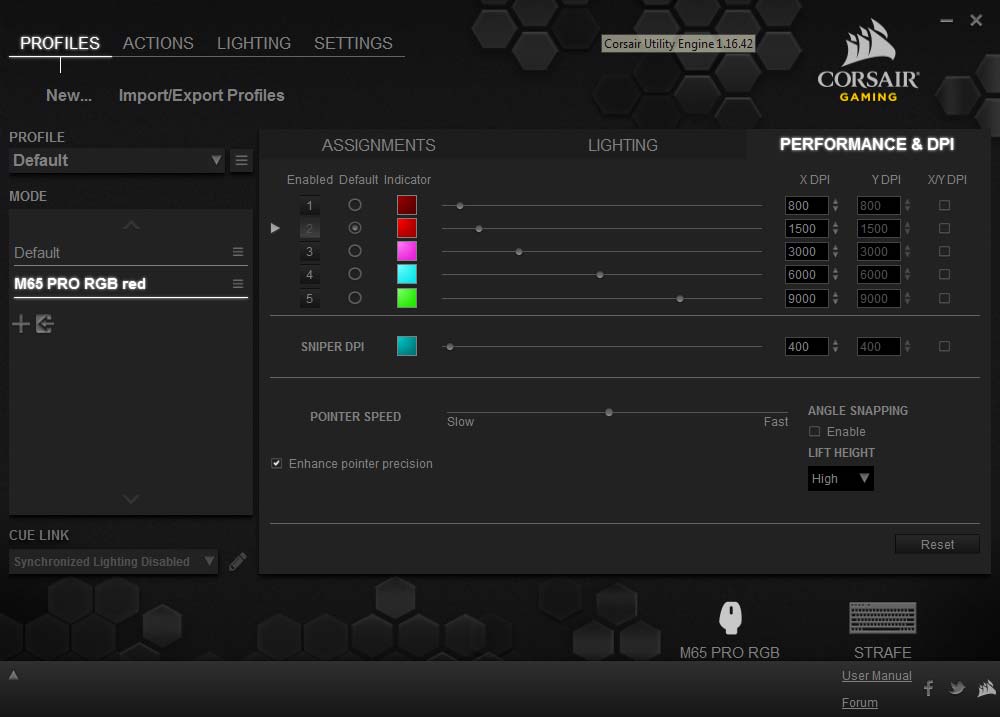Open Corsair Twitter page icon
1000x717 pixels.
[957, 688]
